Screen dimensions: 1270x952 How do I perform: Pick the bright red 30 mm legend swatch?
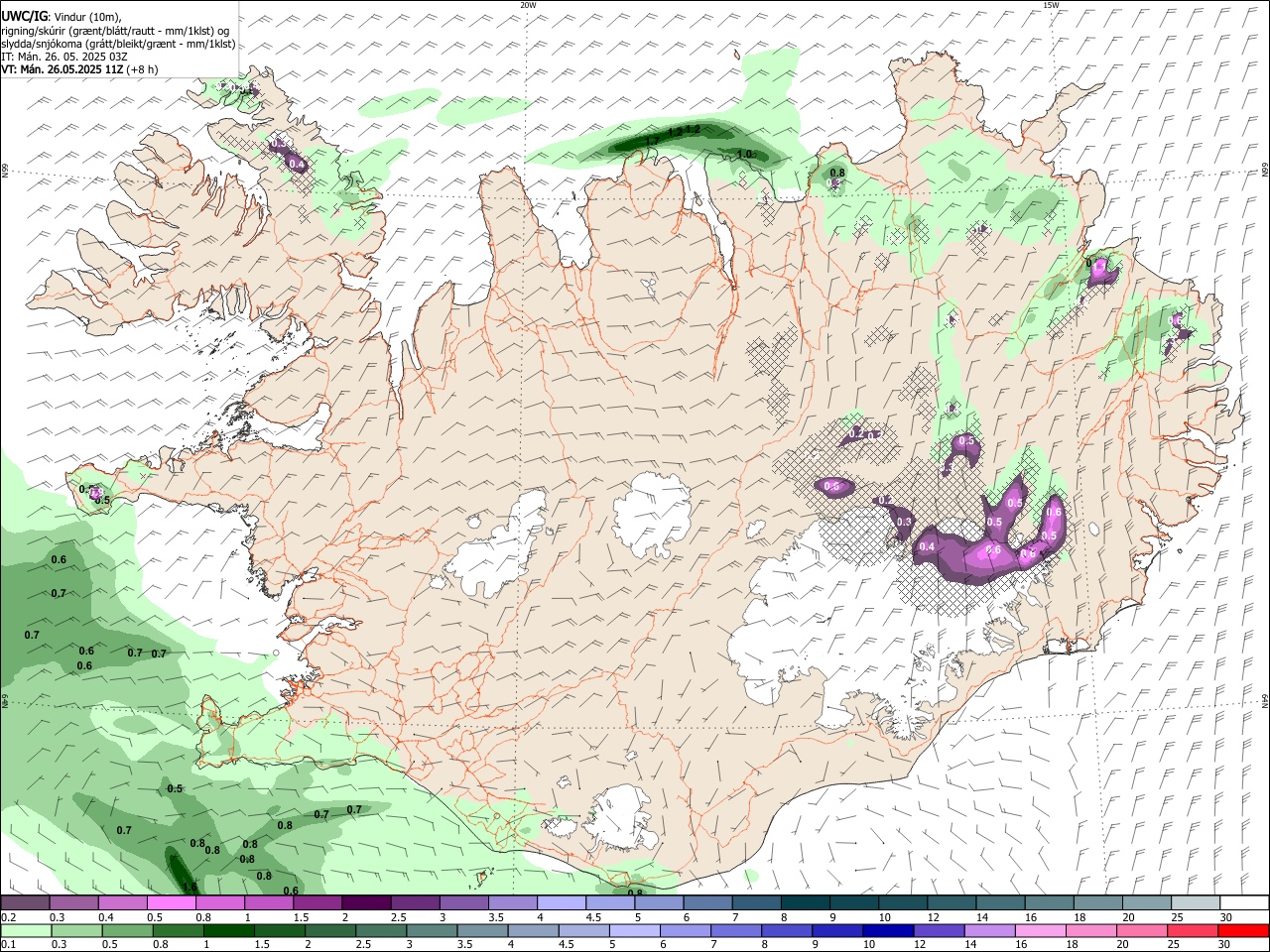tap(1243, 930)
